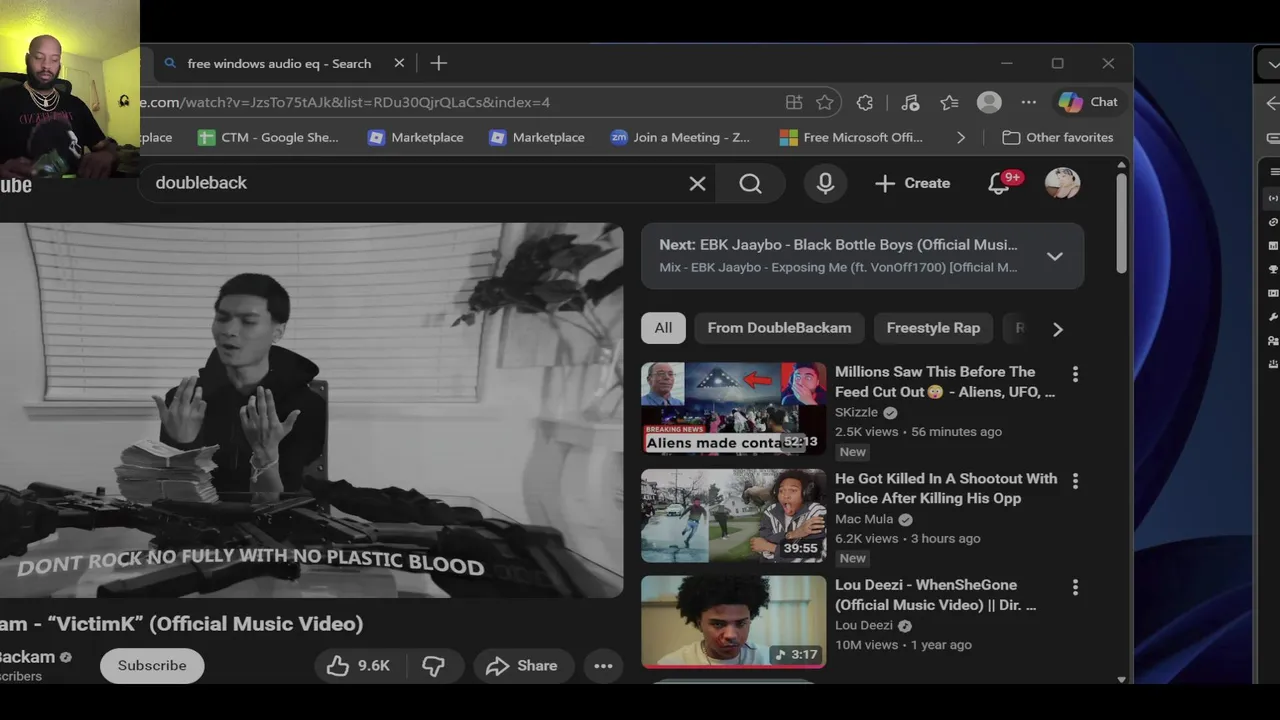The width and height of the screenshot is (1280, 720).
Task: Open Lou Deezi 'WhenSheGone' thumbnail
Action: (733, 621)
